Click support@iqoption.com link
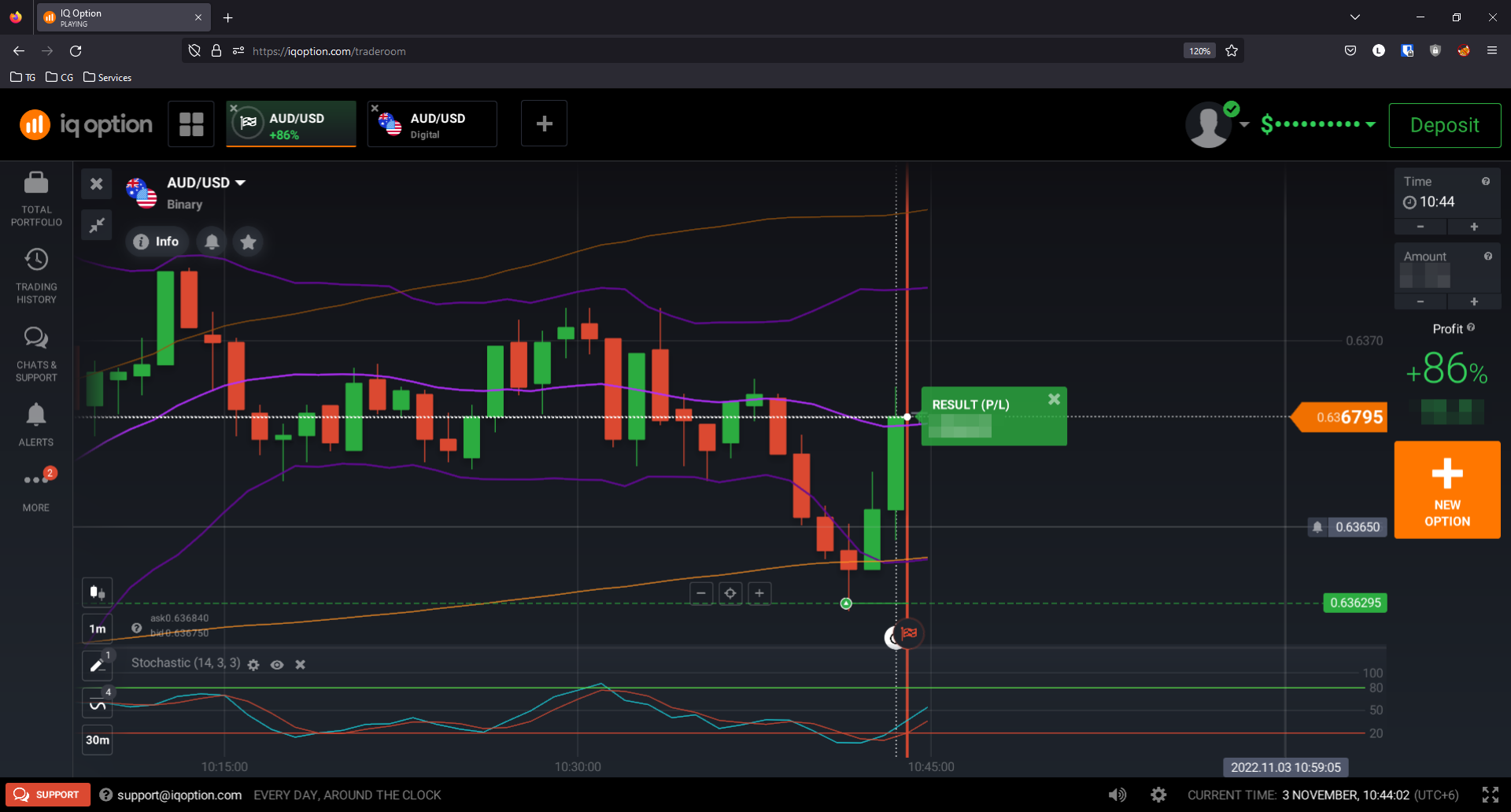Screen dimensions: 1511x812 pyautogui.click(x=179, y=795)
